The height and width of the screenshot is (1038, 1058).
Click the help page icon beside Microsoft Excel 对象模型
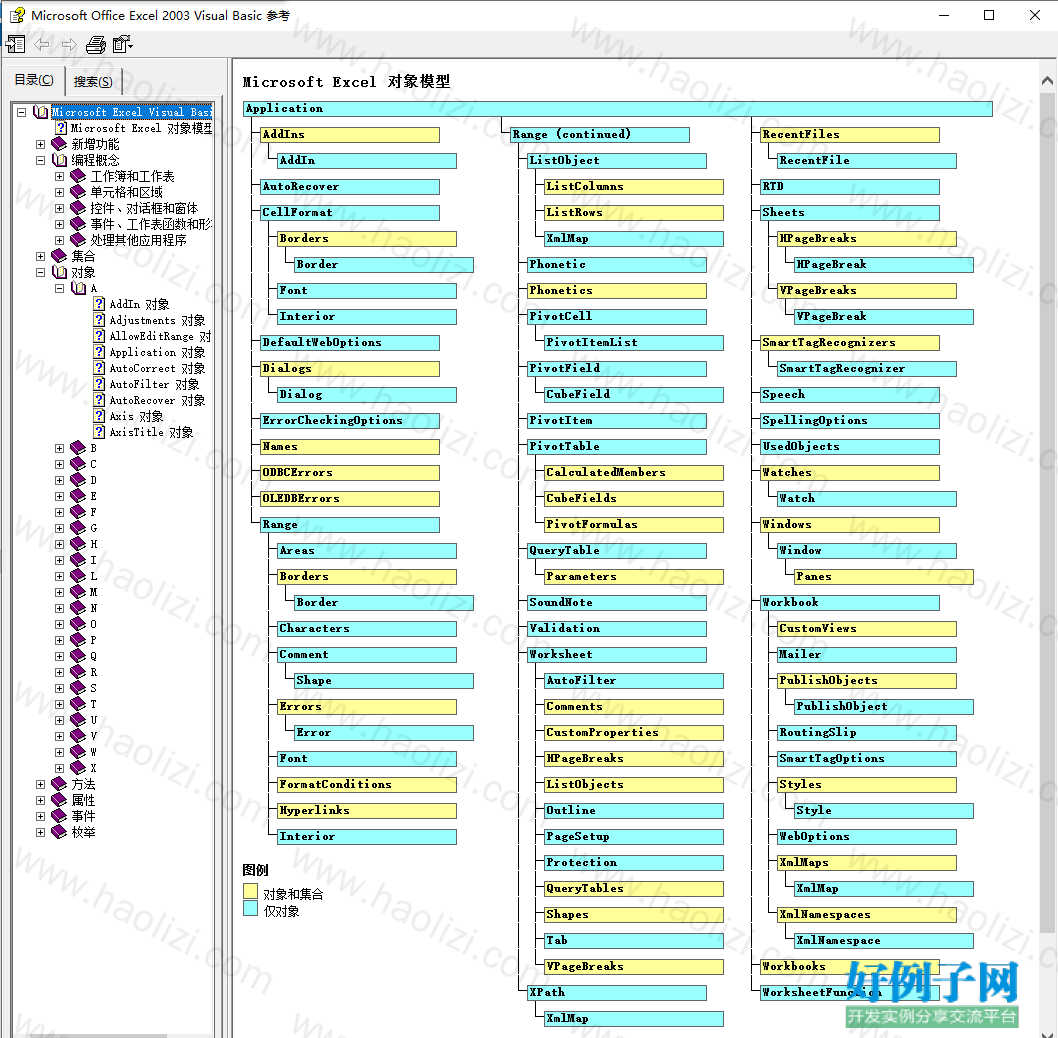61,128
